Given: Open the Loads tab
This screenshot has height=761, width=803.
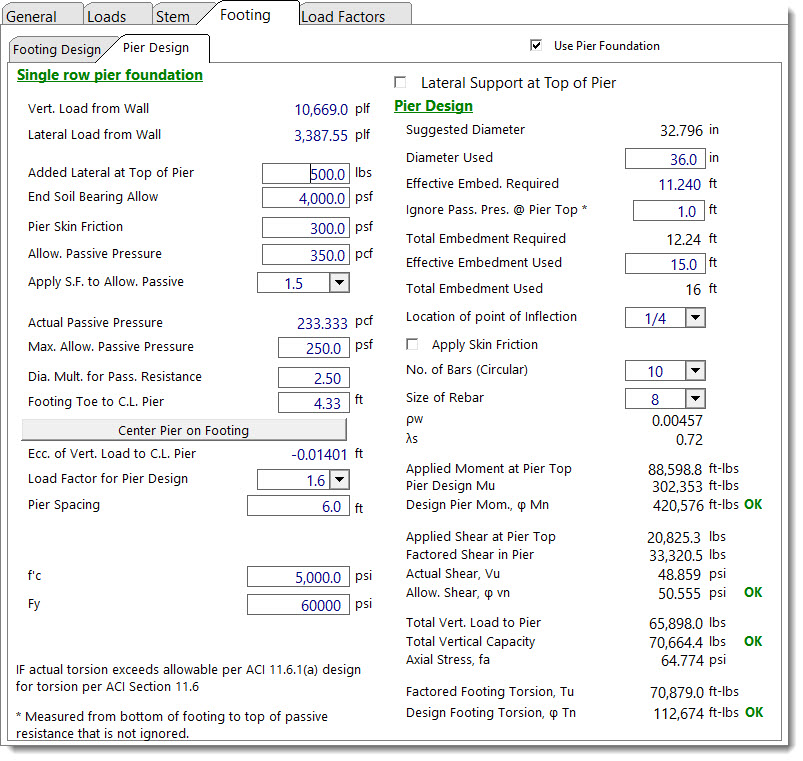Looking at the screenshot, I should [x=106, y=16].
